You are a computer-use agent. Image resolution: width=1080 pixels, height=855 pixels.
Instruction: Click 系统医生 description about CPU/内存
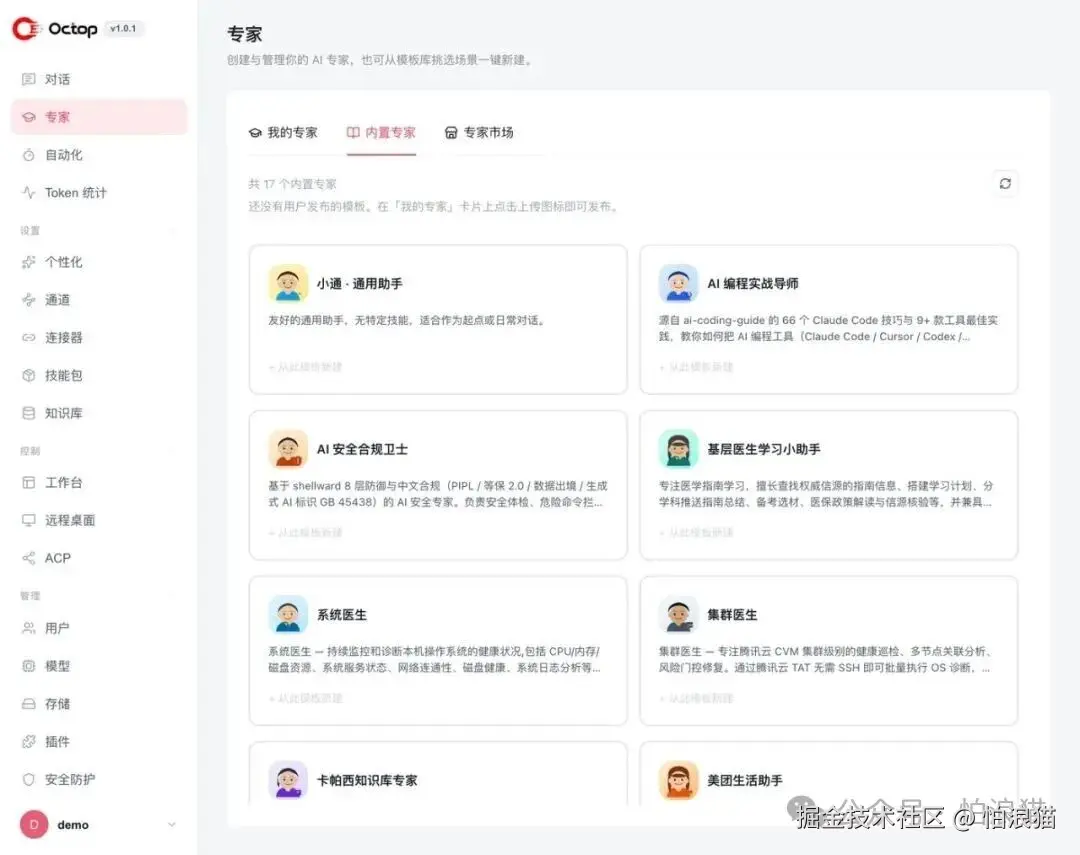click(435, 659)
